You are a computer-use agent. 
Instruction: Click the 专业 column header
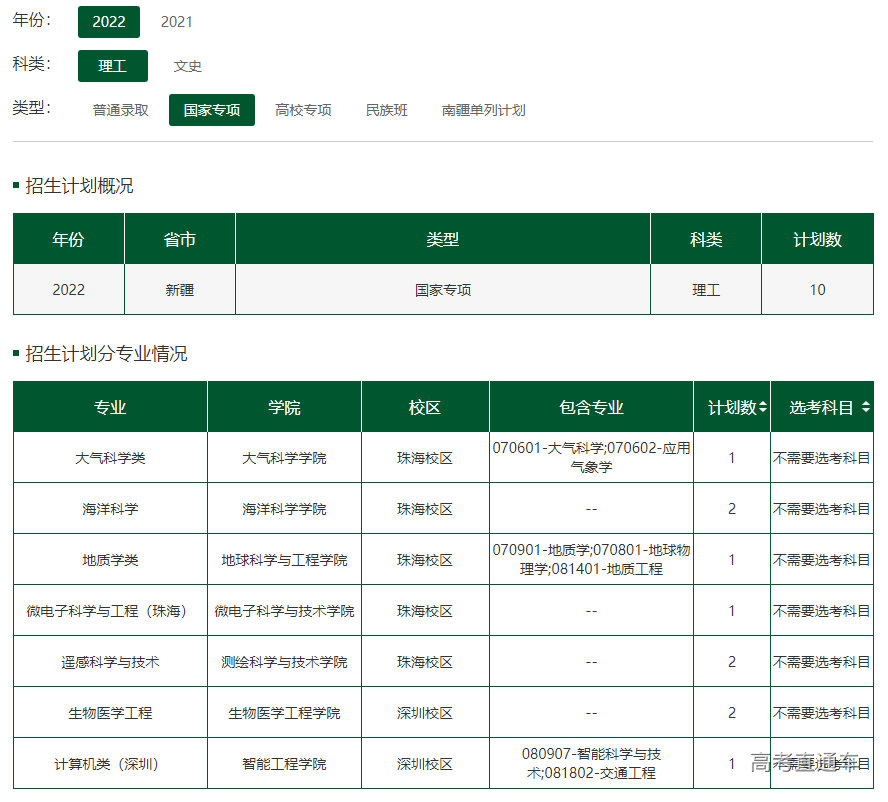[x=108, y=406]
